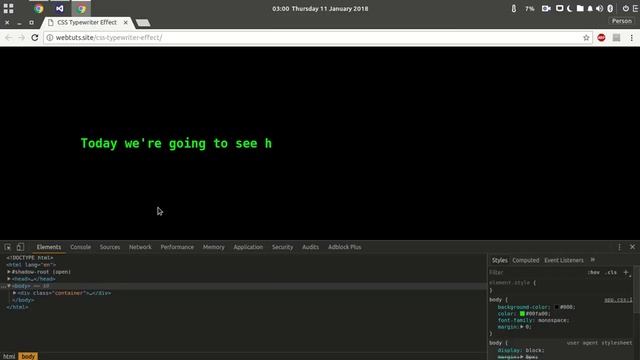Click the Person profile button
The width and height of the screenshot is (640, 360).
tap(622, 21)
